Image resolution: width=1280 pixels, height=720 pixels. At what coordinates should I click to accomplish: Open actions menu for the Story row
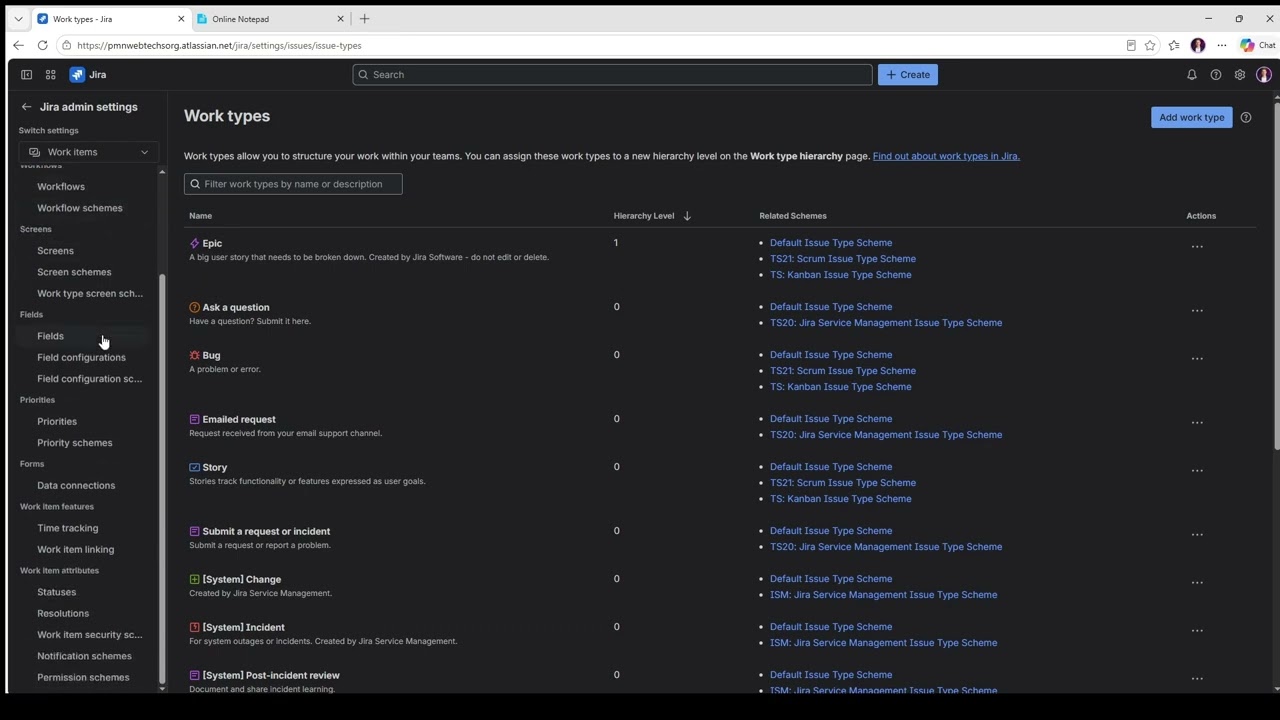(1197, 471)
